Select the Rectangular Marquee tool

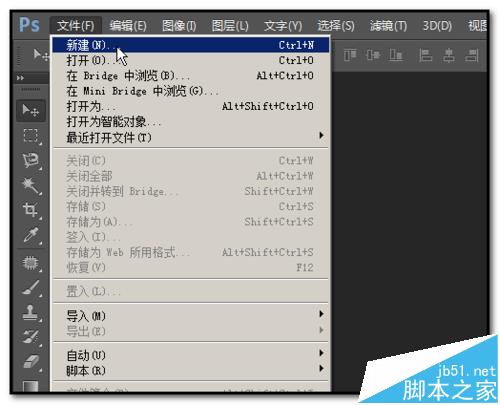click(x=30, y=135)
